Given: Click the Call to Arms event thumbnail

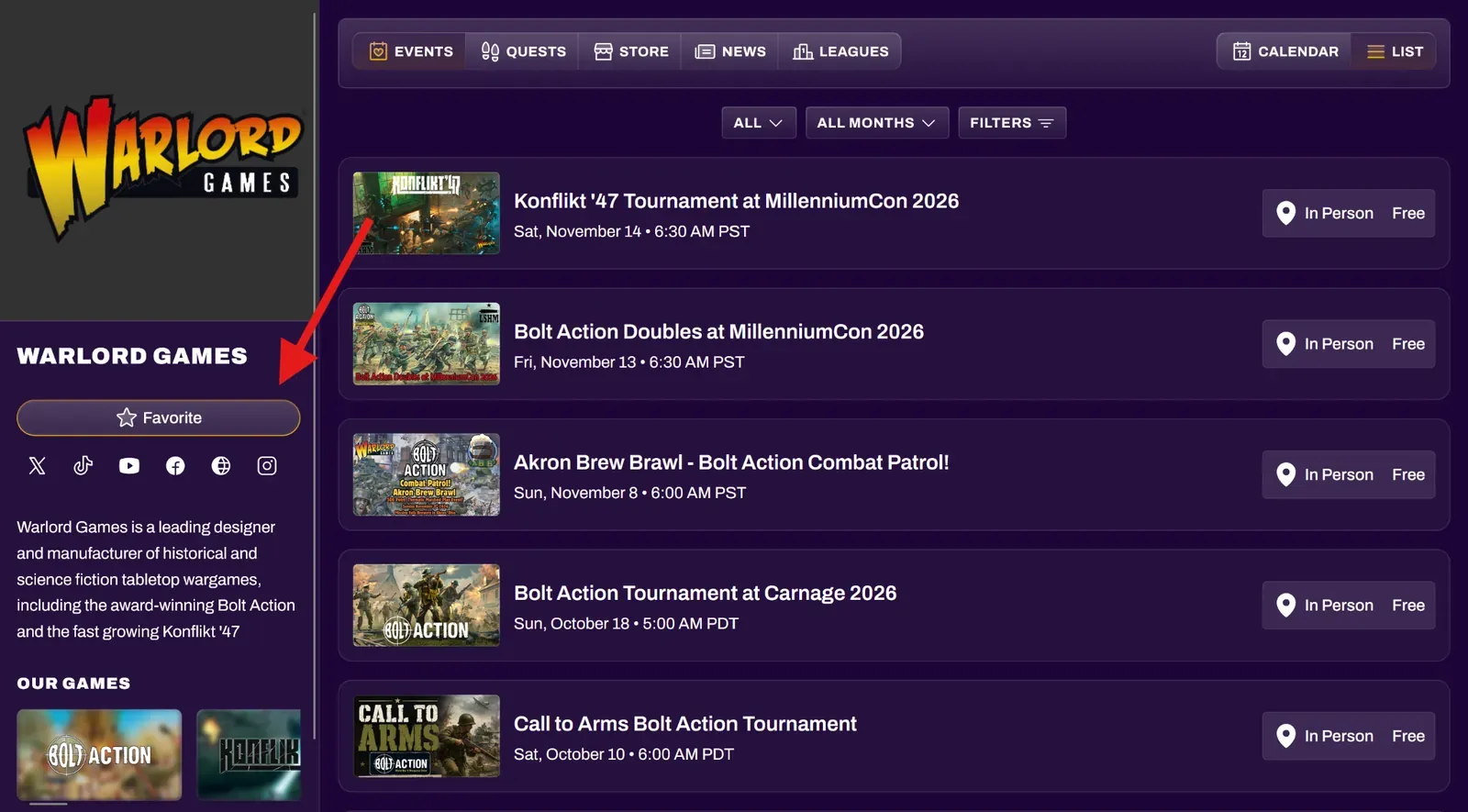Looking at the screenshot, I should [427, 736].
